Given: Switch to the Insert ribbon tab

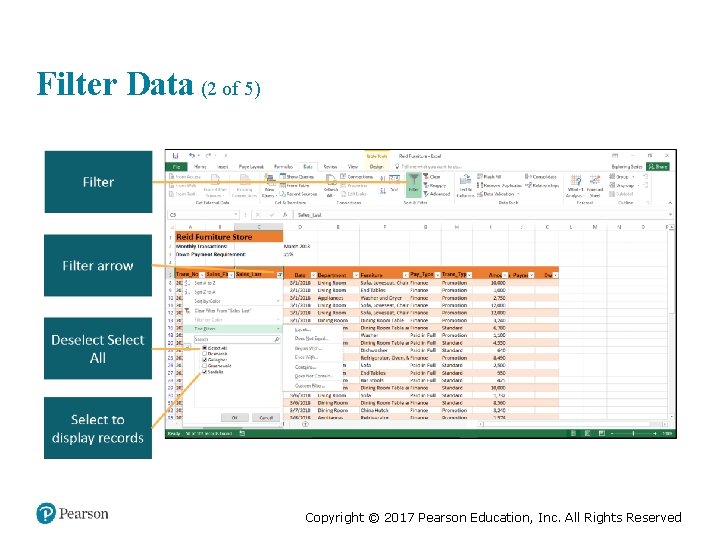Looking at the screenshot, I should coord(223,167).
